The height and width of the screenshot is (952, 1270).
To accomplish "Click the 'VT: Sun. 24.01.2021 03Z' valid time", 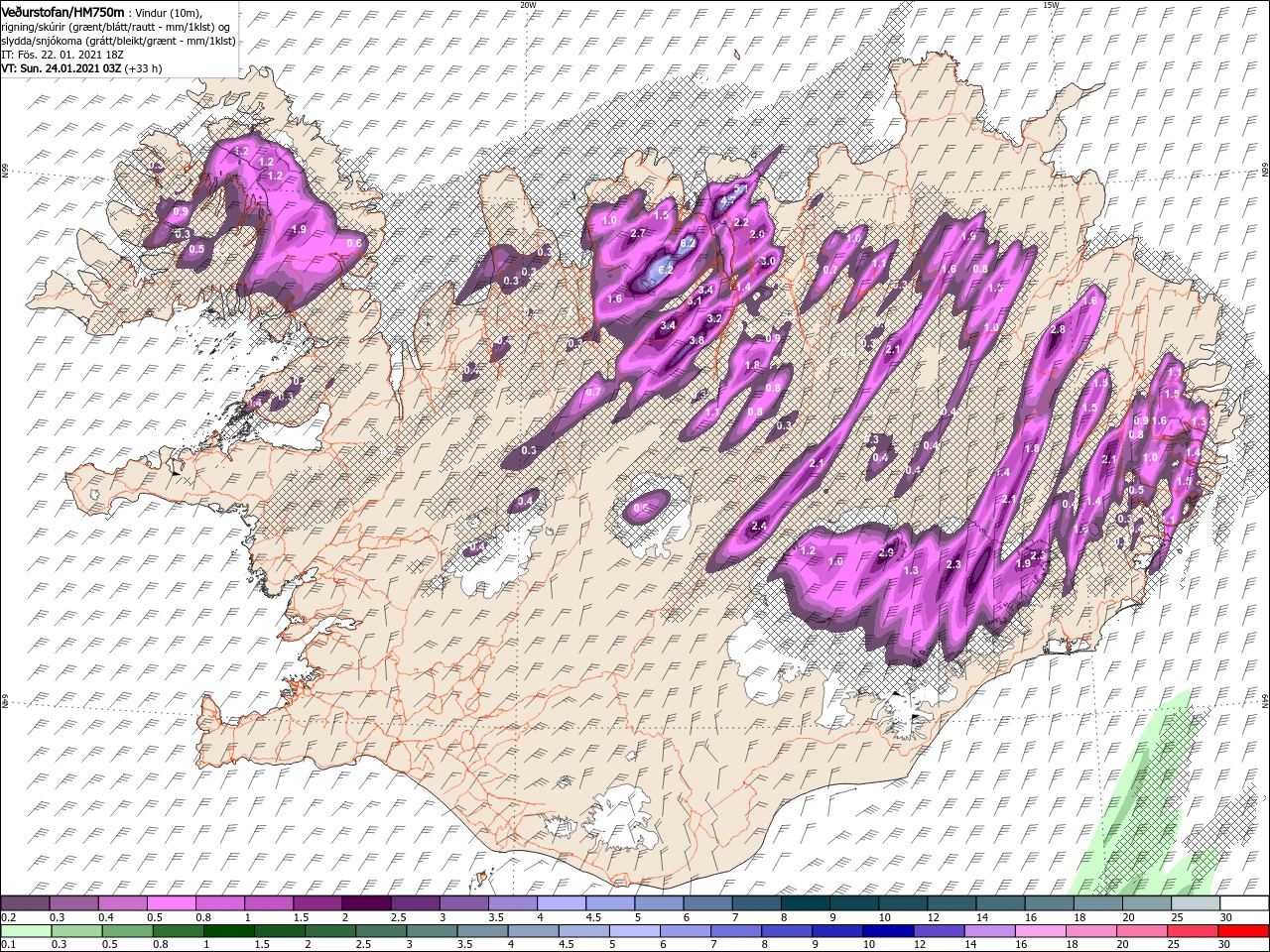I will pos(62,68).
